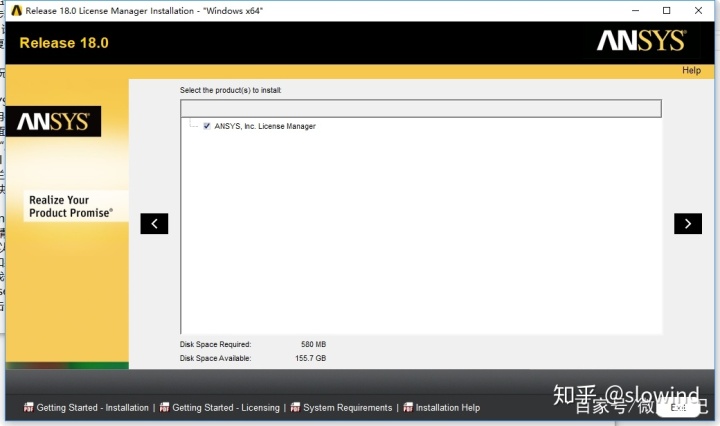Click the Disk Space Required label

pyautogui.click(x=215, y=344)
